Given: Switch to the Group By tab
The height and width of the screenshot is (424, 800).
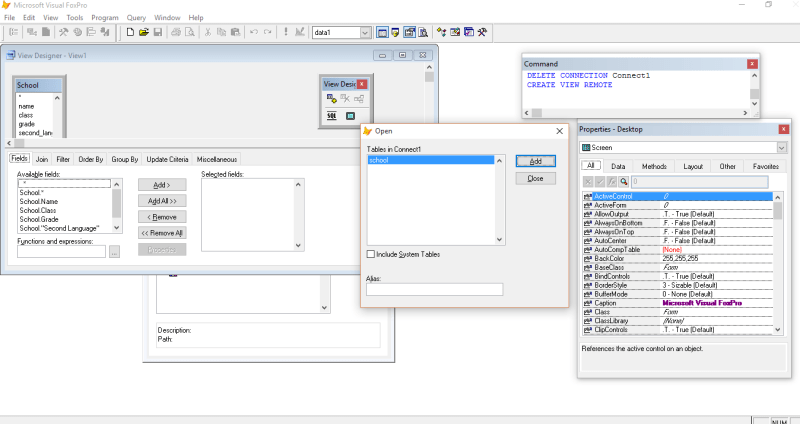Looking at the screenshot, I should (x=124, y=159).
